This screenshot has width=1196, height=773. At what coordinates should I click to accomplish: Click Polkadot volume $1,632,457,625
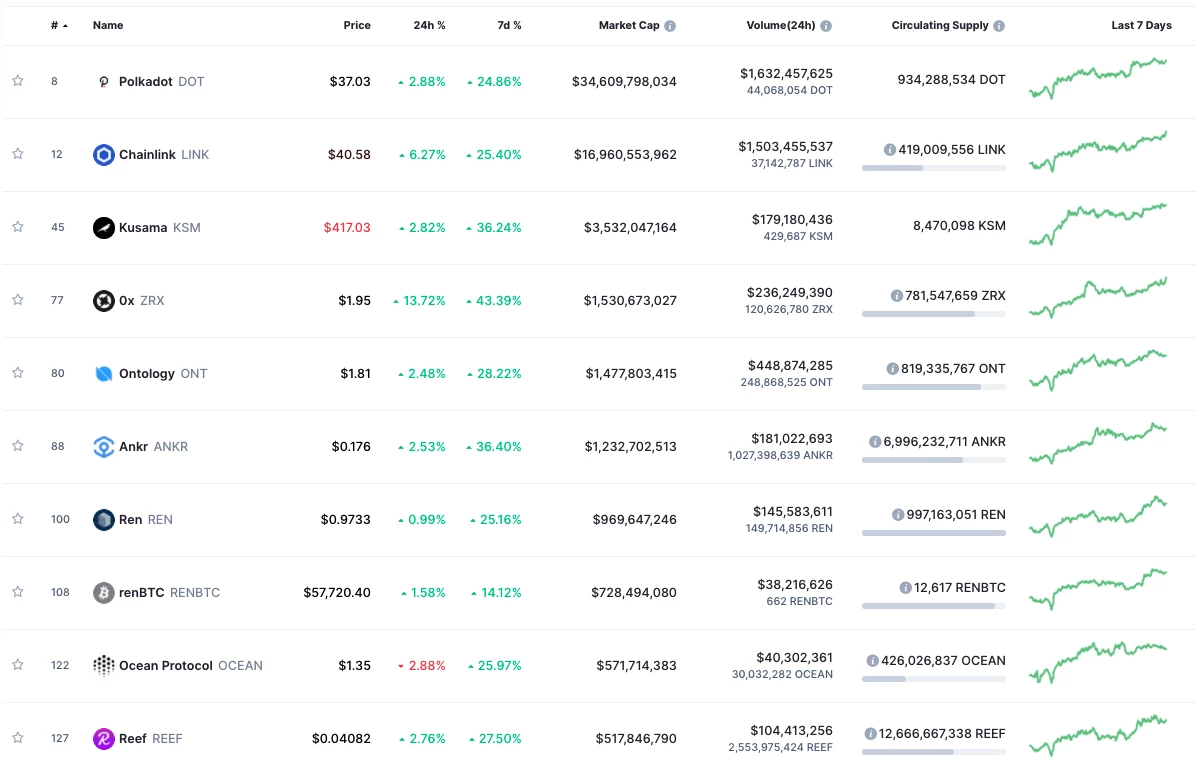(786, 73)
